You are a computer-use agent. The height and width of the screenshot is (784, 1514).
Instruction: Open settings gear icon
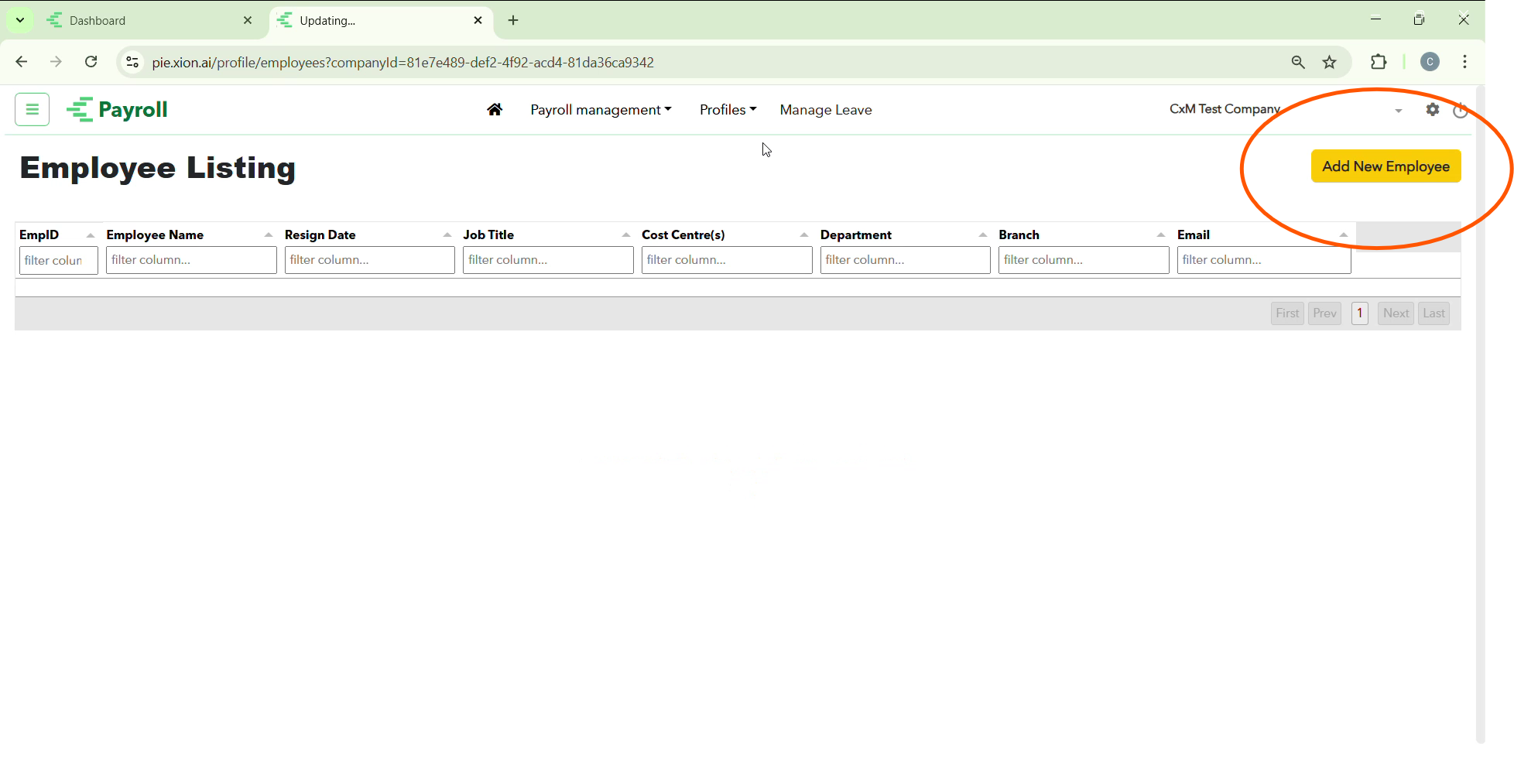click(x=1433, y=110)
